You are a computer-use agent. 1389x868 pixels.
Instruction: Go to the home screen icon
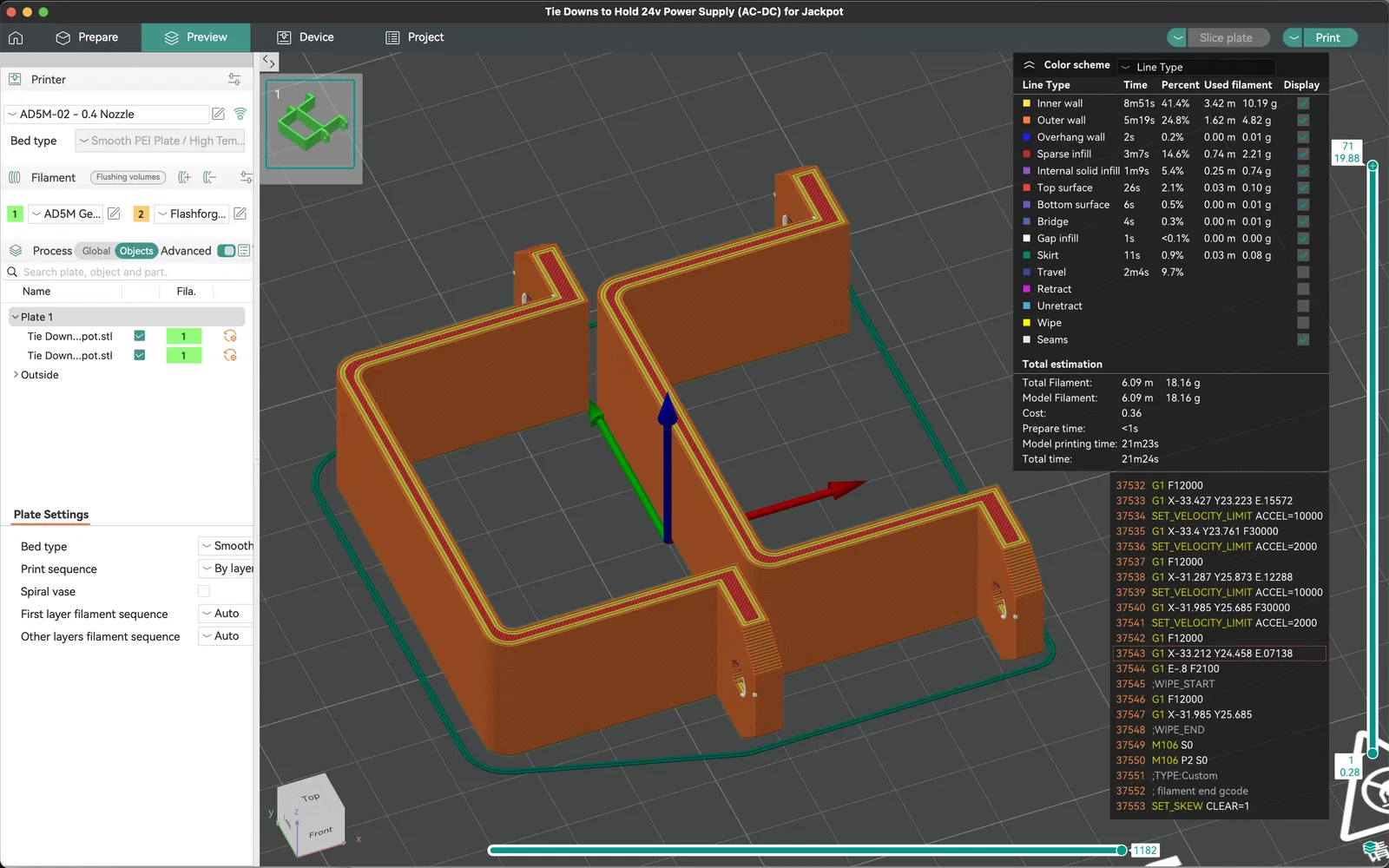[x=16, y=37]
